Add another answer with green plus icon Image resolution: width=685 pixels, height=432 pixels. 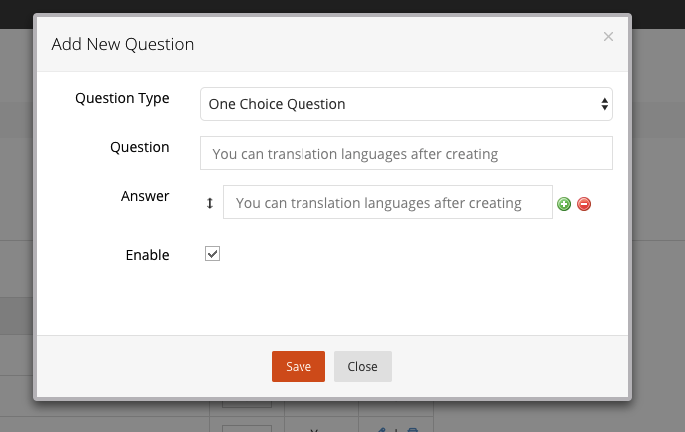[x=564, y=204]
